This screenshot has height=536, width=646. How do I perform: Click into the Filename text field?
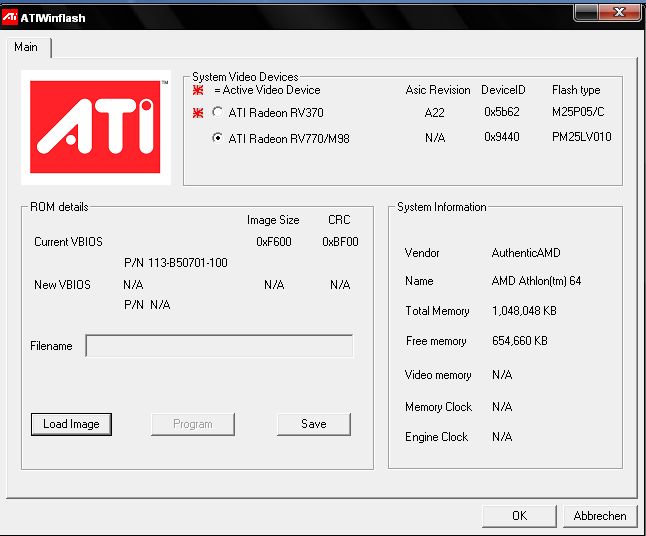coord(219,346)
